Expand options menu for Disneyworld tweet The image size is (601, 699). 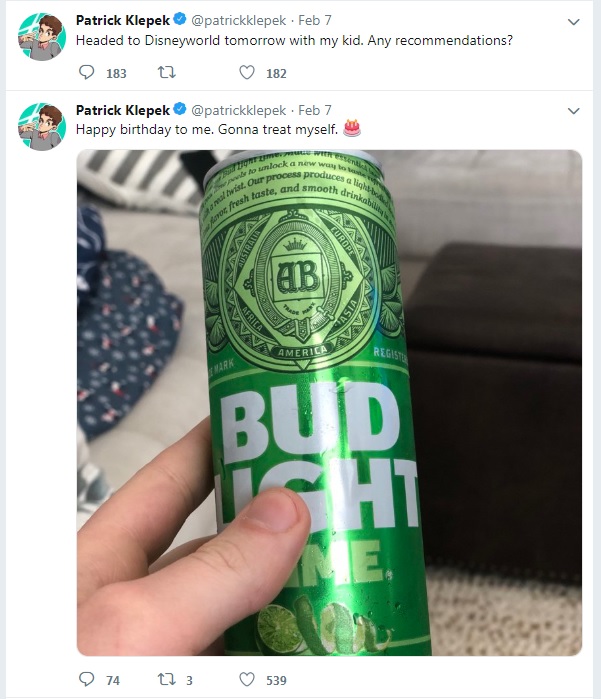pos(573,21)
